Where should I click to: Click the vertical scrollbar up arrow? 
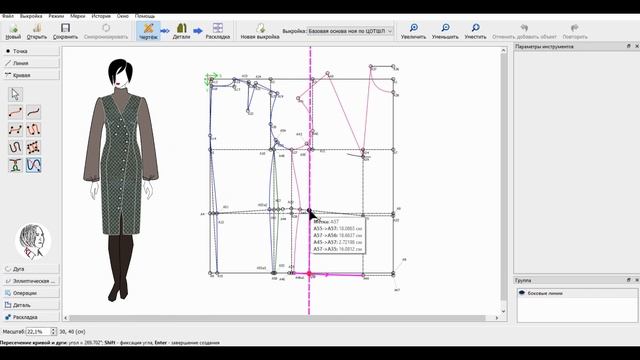tap(504, 50)
